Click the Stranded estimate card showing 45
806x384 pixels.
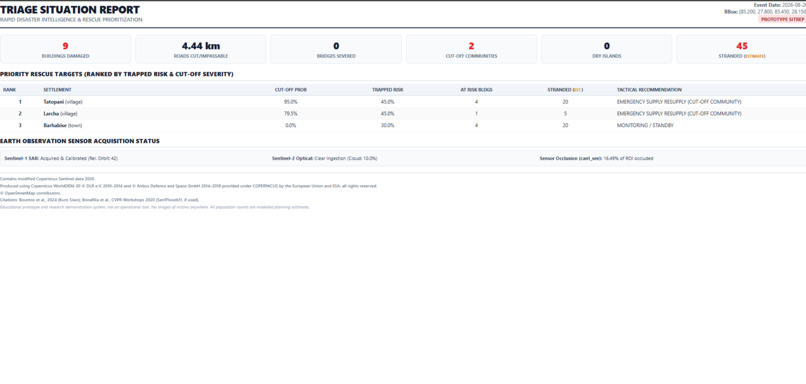(741, 49)
